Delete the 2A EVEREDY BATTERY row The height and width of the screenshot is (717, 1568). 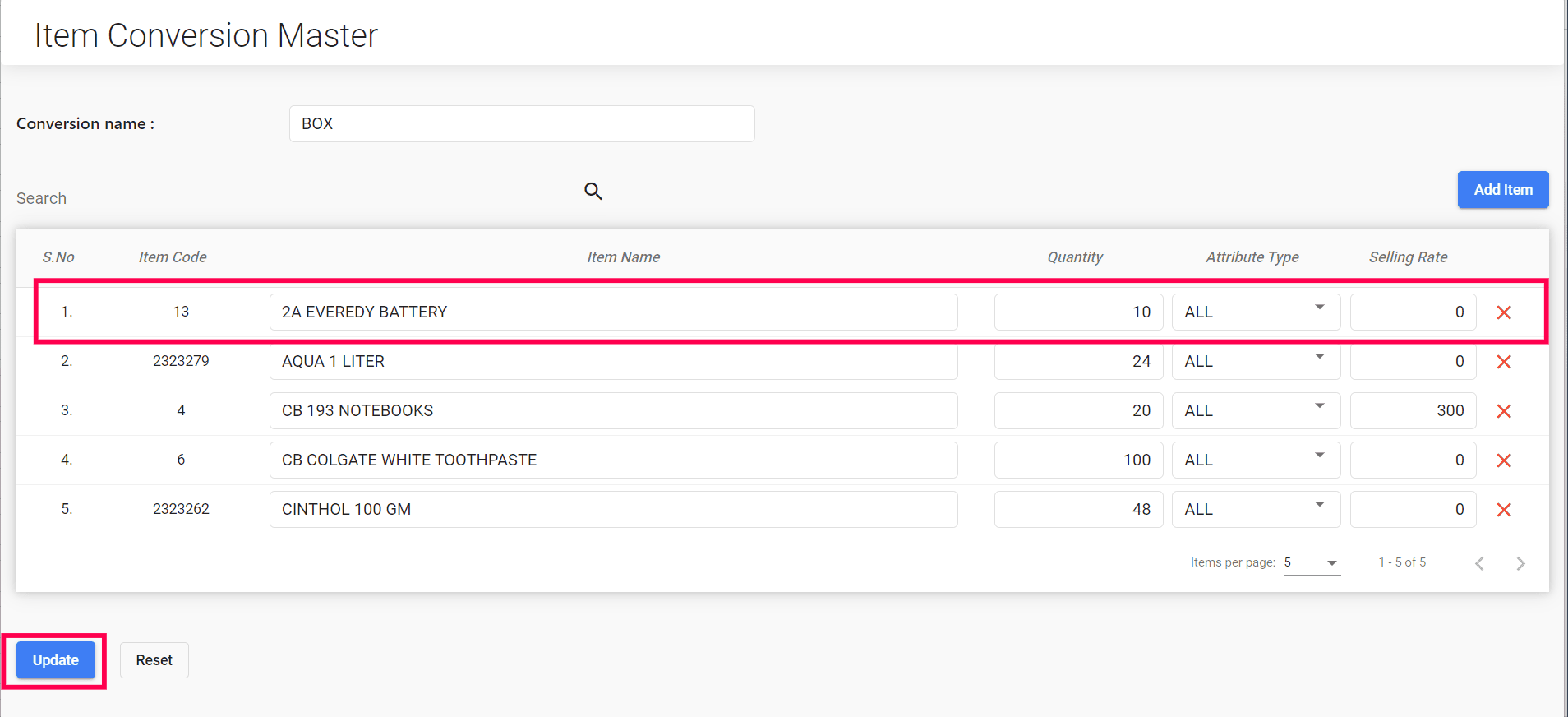click(x=1504, y=312)
